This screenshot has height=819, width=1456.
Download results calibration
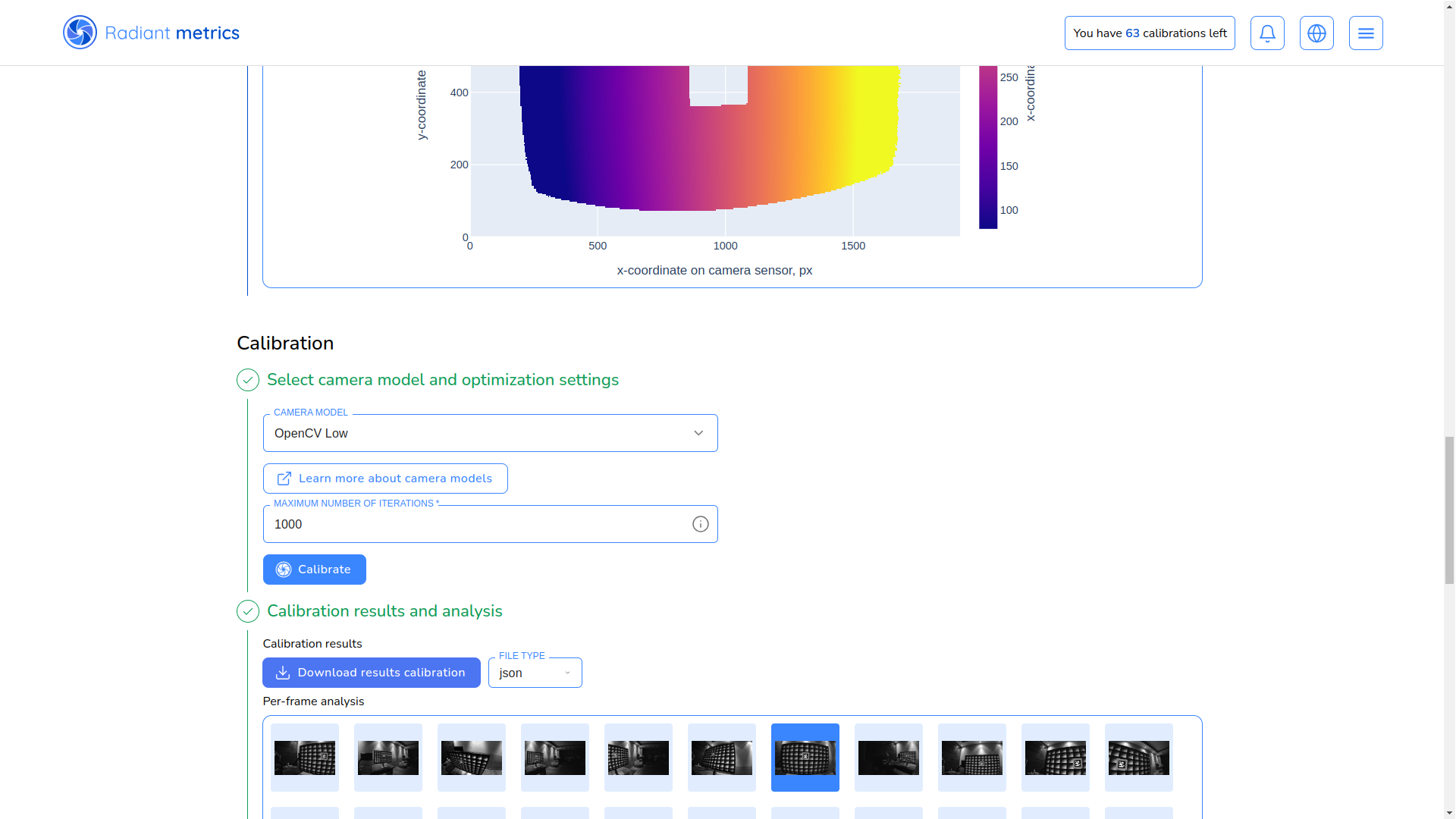pos(371,673)
